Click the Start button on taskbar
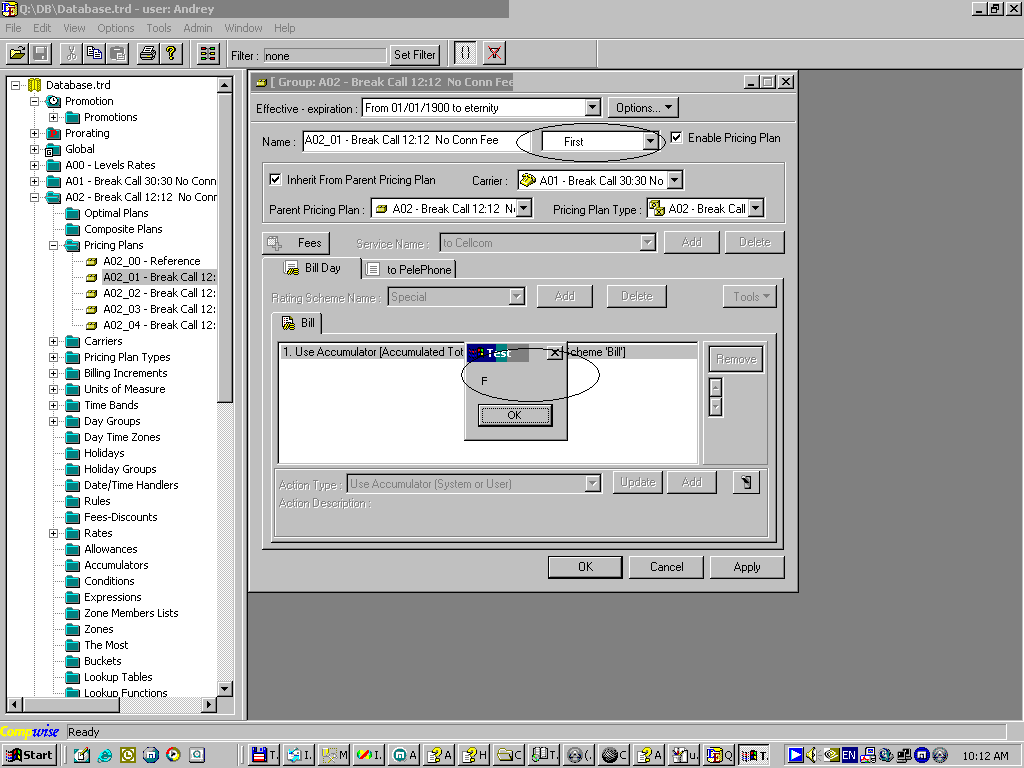 (x=29, y=755)
